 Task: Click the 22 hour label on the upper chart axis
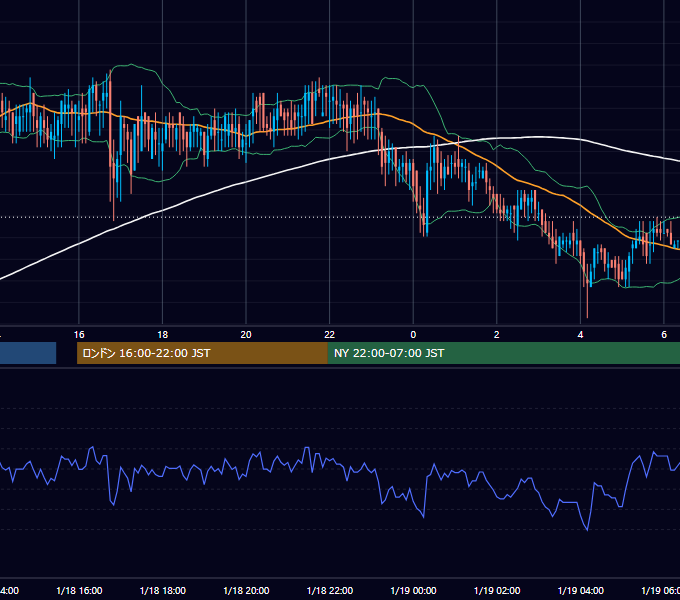[330, 335]
